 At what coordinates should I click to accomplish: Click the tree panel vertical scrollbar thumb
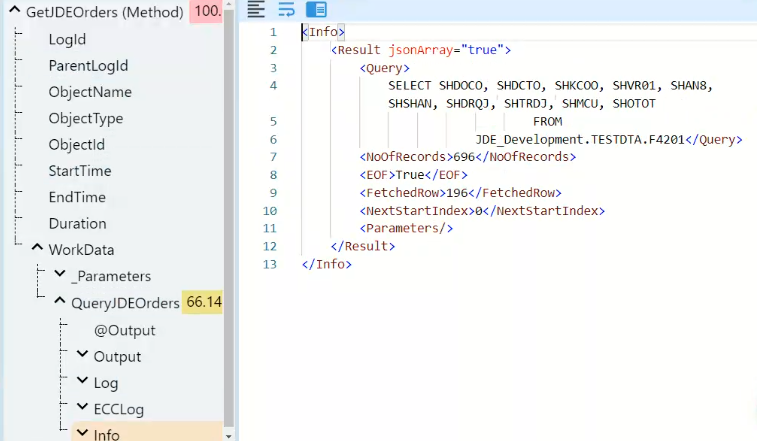click(229, 217)
